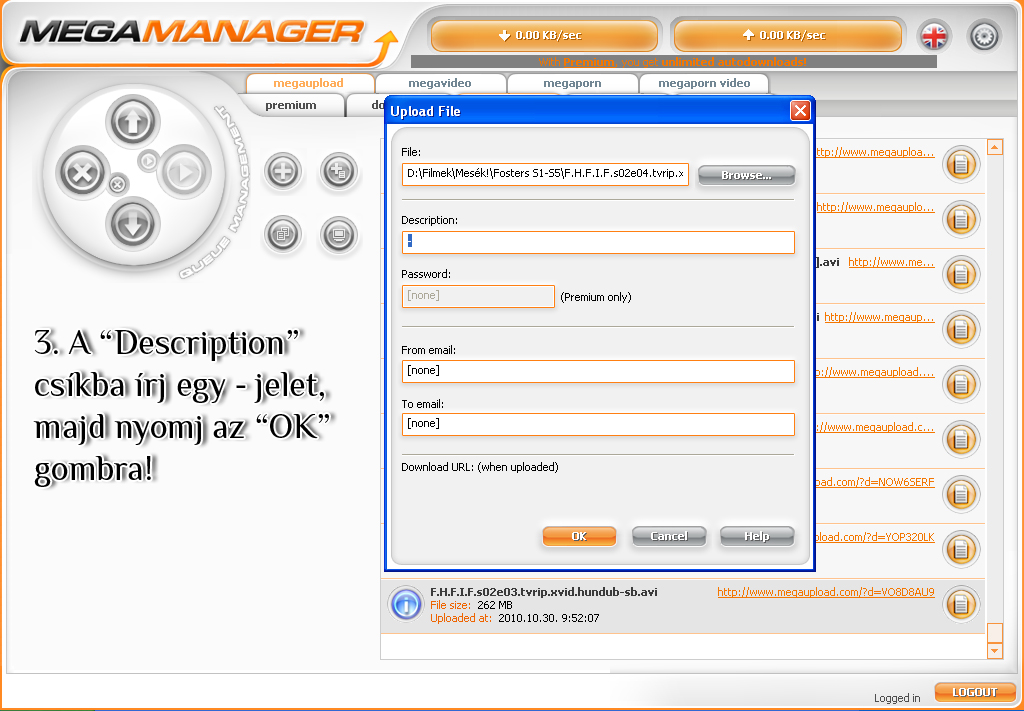Click the small play-all queue button
The image size is (1024, 711).
(149, 160)
